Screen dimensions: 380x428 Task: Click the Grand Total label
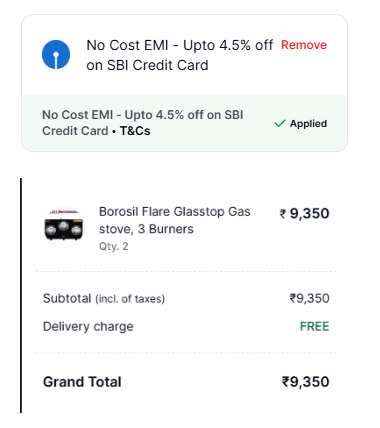[x=82, y=382]
